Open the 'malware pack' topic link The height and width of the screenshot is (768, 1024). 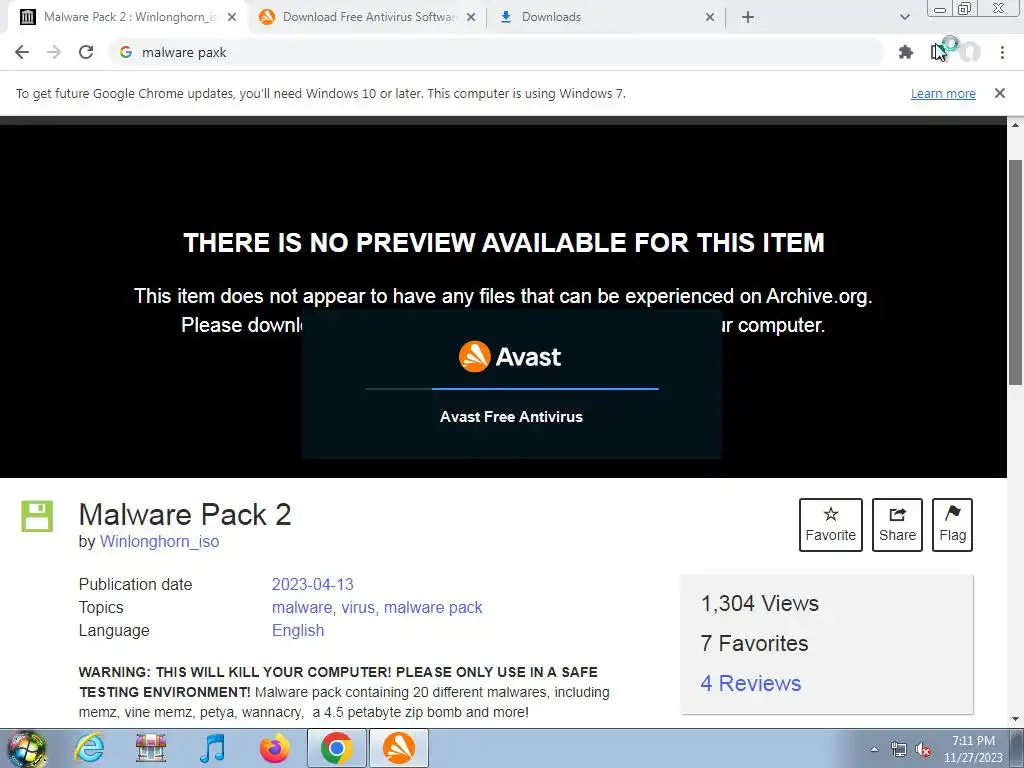point(433,607)
